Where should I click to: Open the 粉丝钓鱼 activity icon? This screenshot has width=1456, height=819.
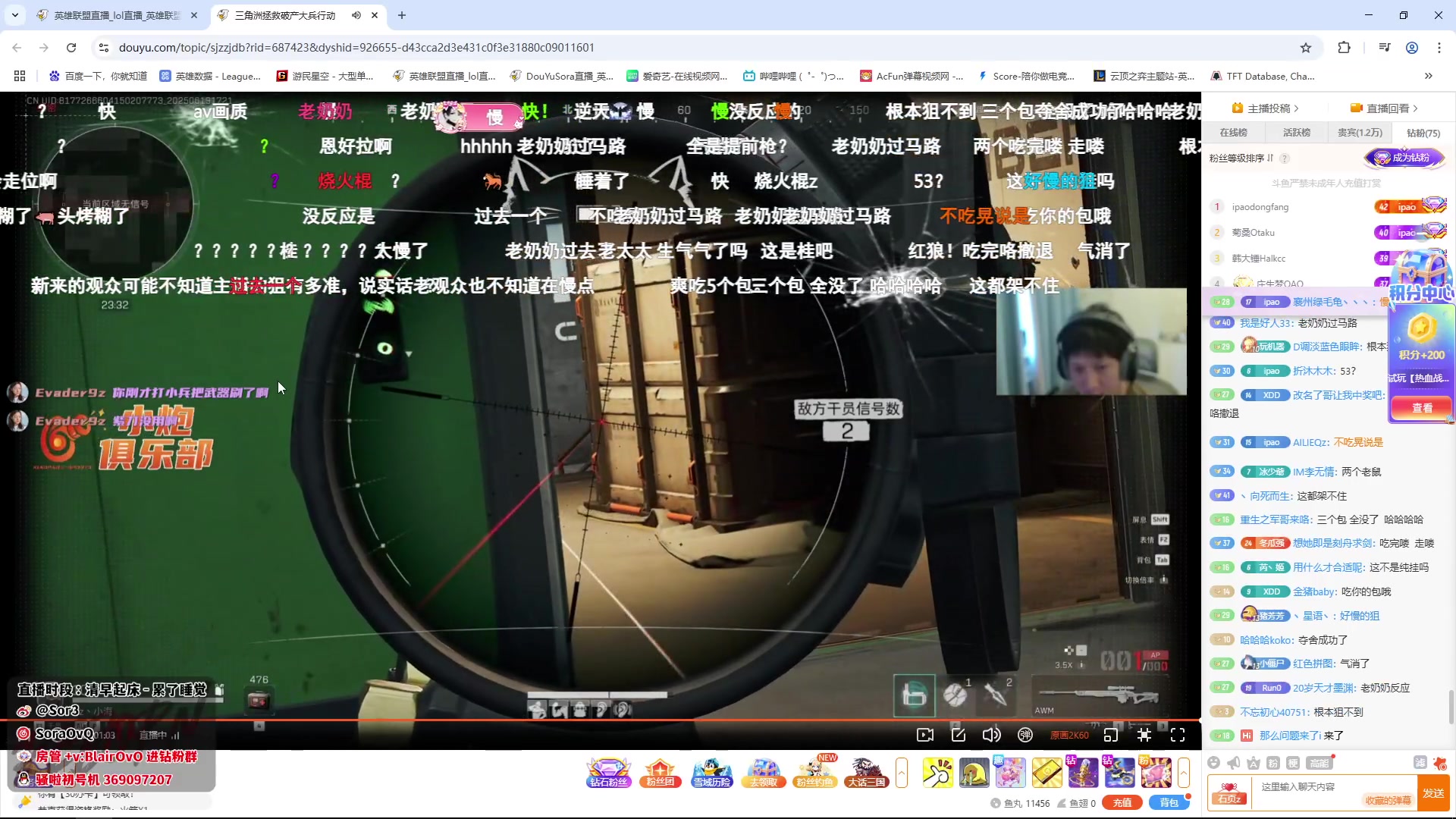815,773
